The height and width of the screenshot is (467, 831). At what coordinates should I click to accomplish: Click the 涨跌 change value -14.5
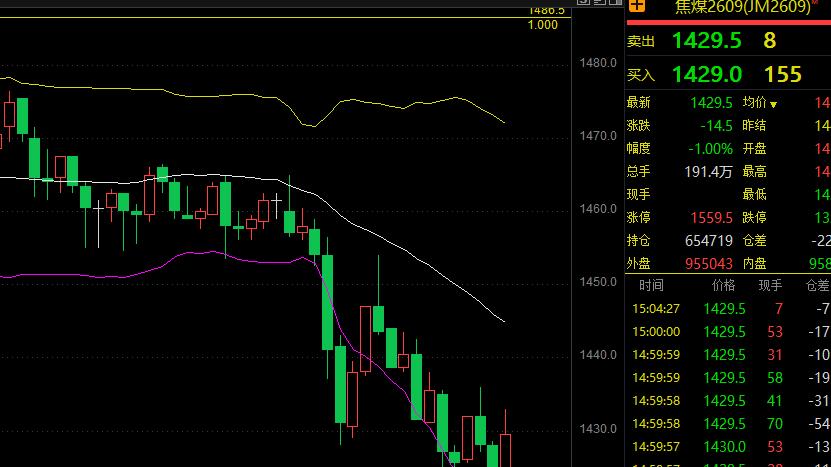[x=716, y=126]
